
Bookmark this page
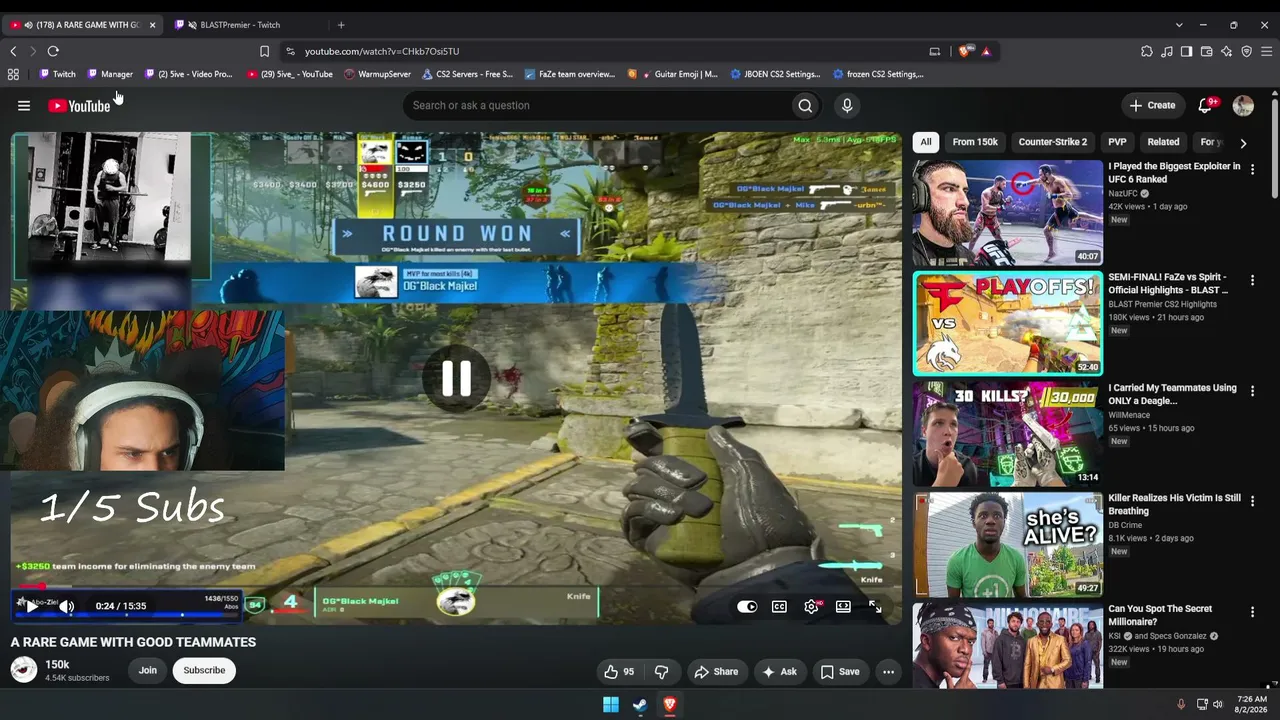[x=264, y=51]
